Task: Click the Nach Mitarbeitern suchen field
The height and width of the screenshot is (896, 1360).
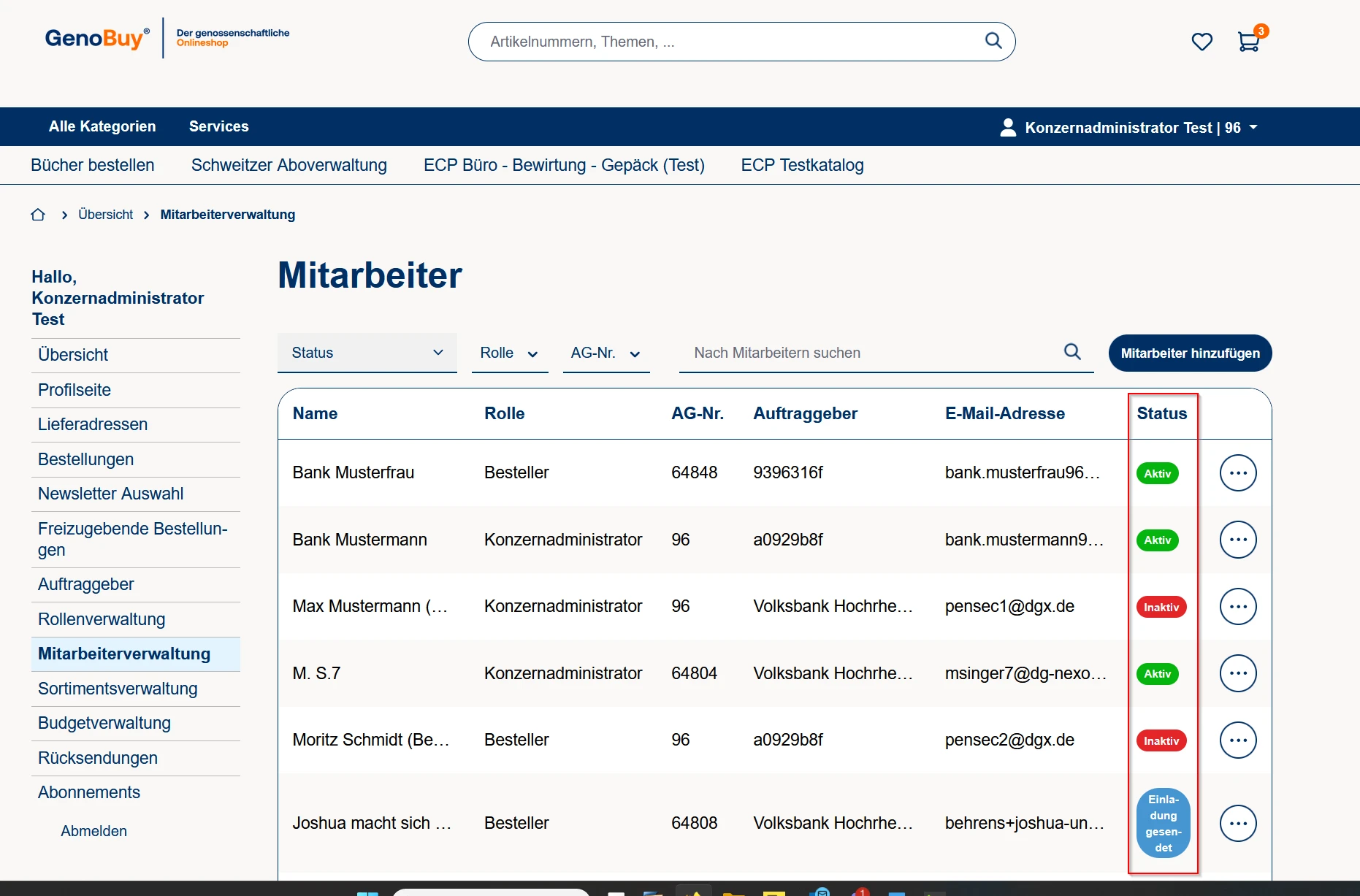Action: pos(869,353)
